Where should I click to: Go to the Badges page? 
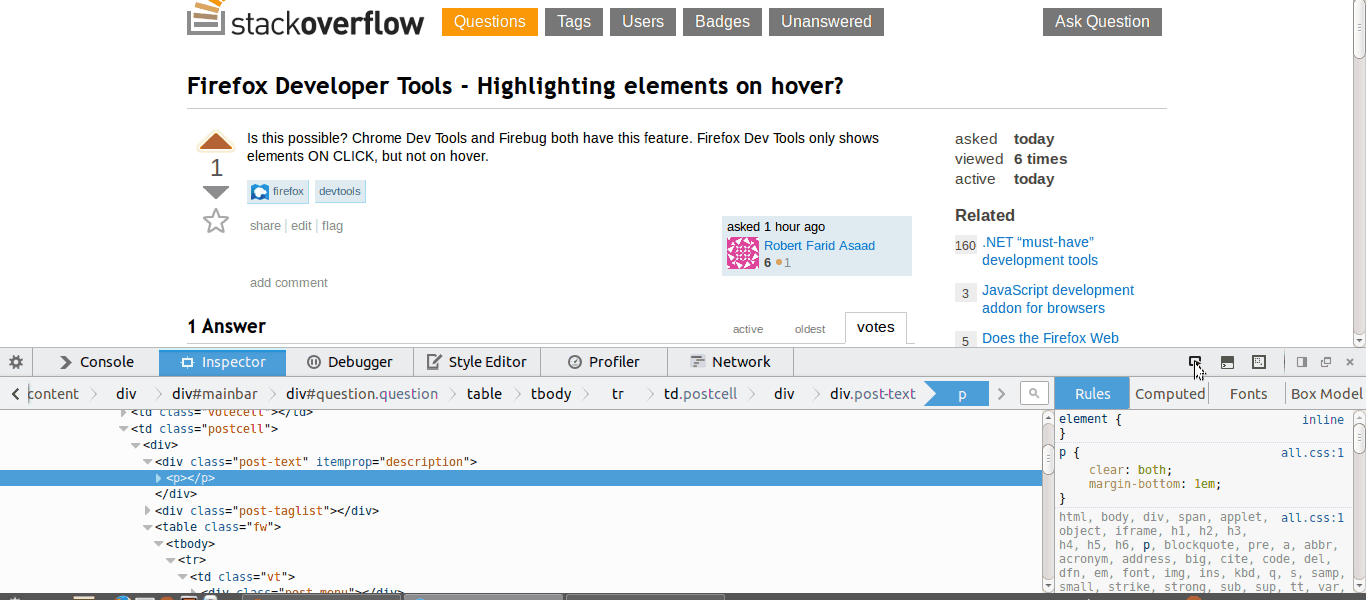[723, 22]
